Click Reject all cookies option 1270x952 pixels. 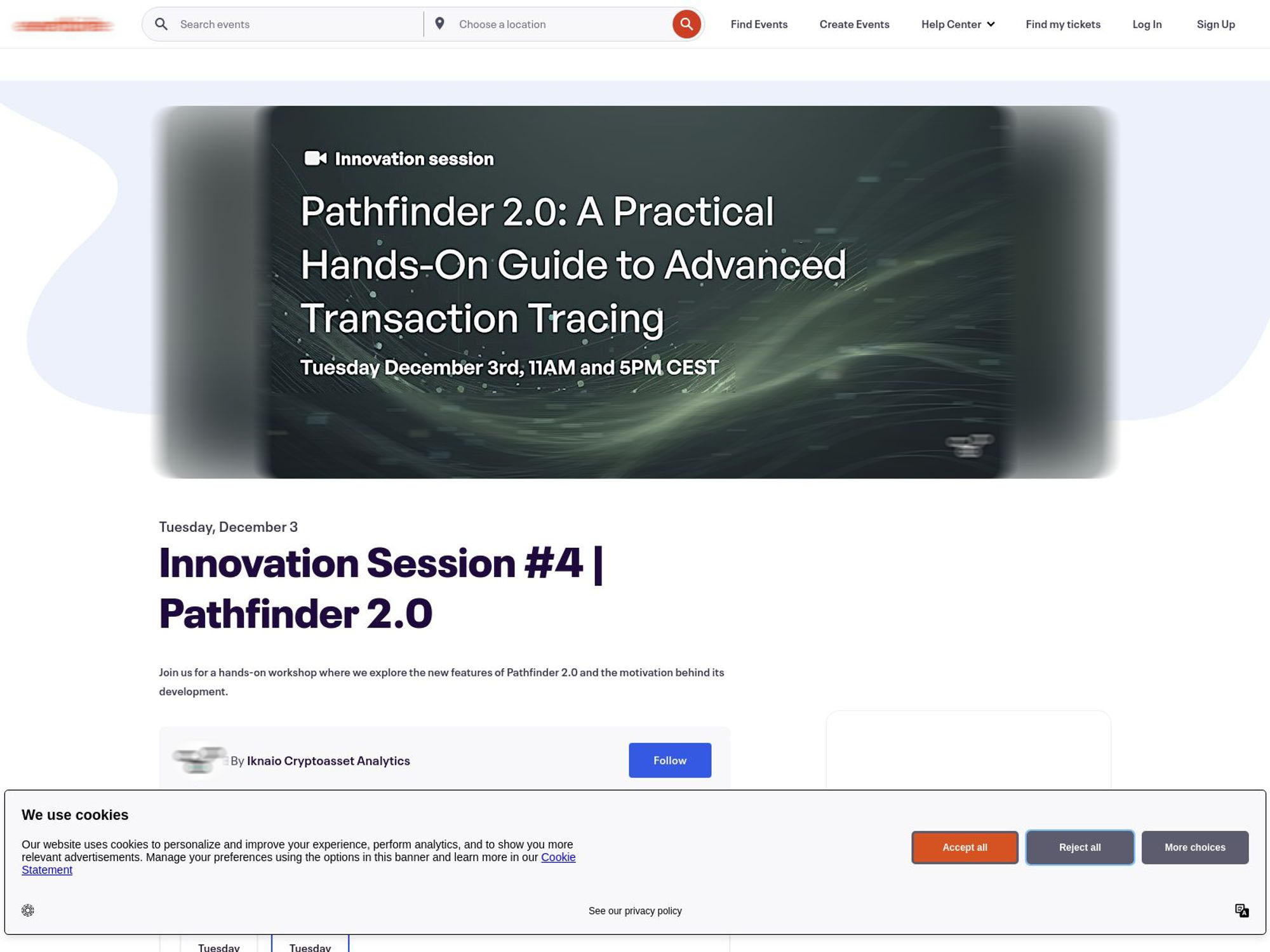tap(1079, 847)
